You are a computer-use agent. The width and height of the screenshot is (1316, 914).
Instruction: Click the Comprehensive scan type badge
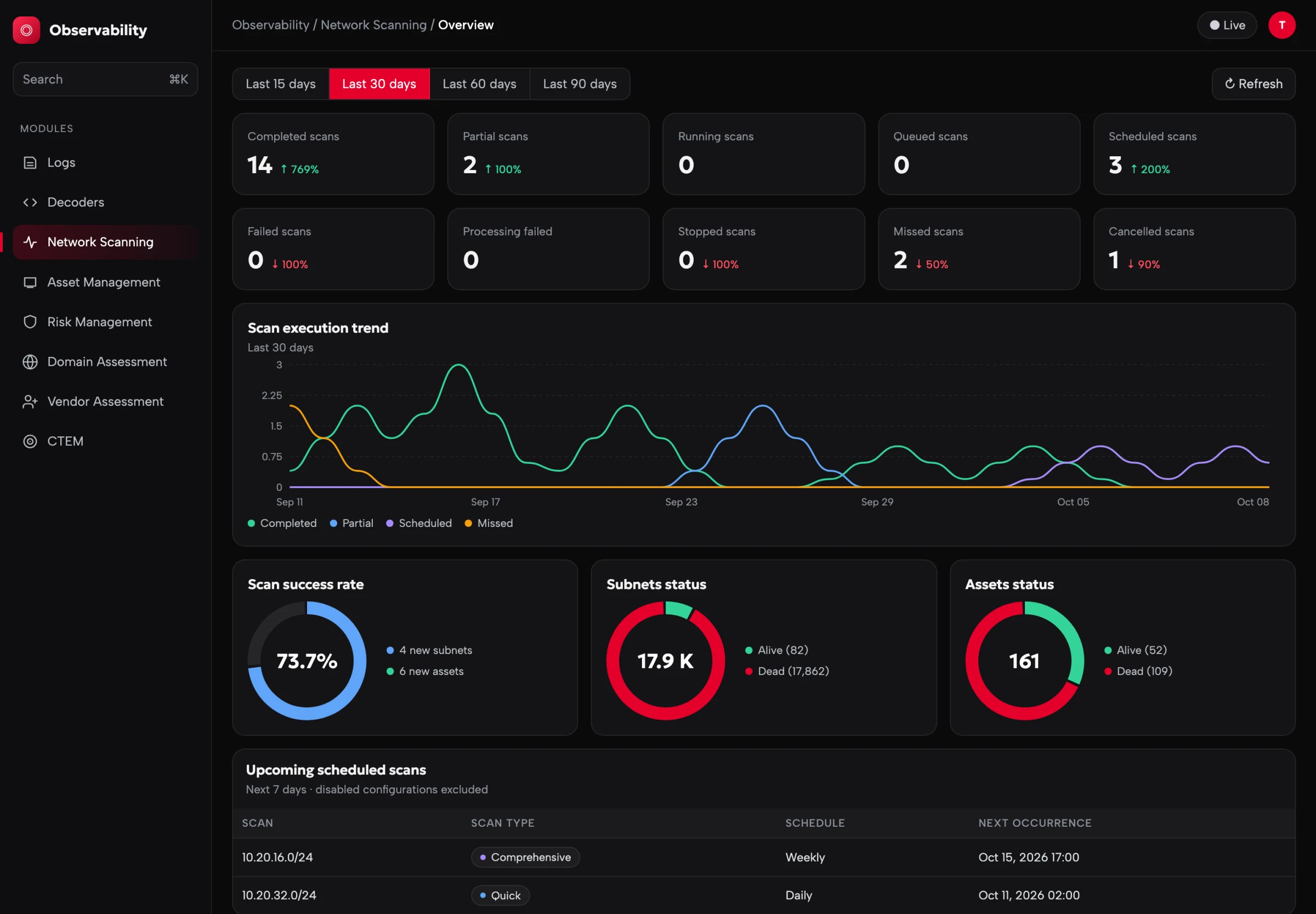click(525, 858)
